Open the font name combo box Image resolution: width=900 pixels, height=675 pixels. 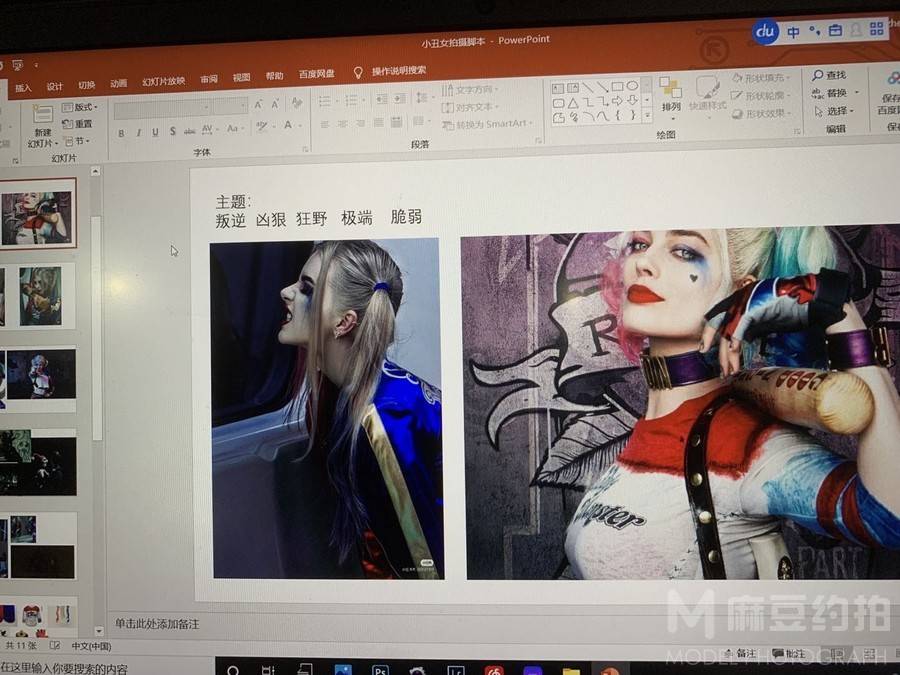[162, 109]
